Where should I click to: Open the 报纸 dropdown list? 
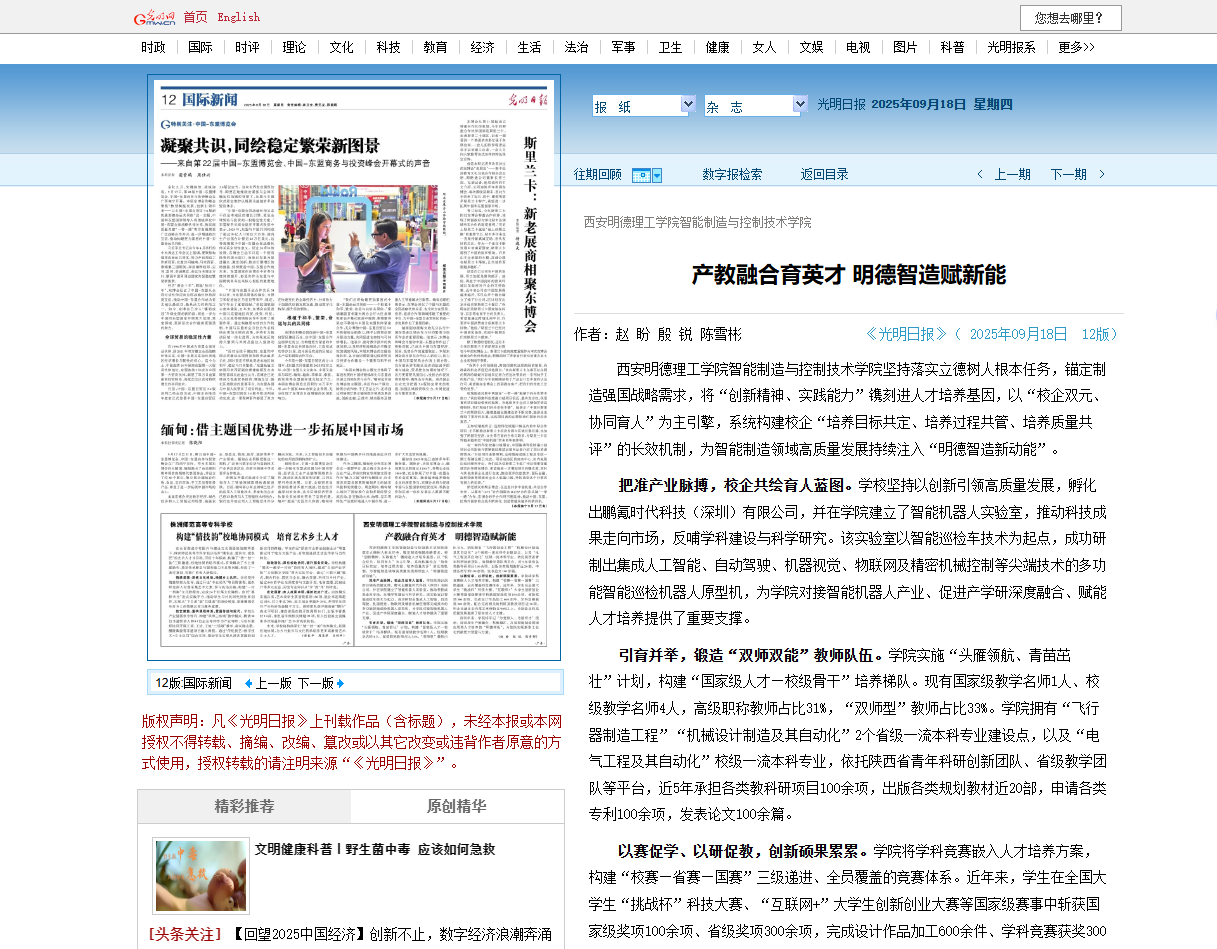688,105
